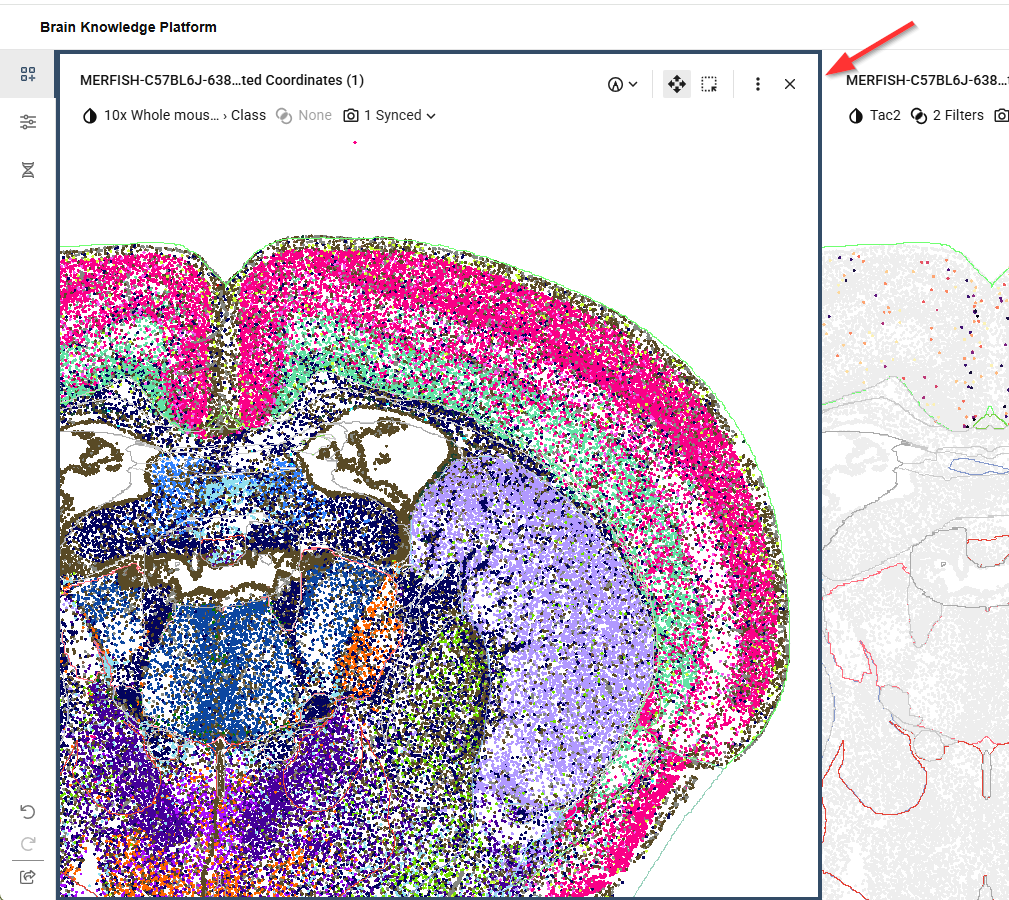
Task: Click the first panel title 'MERFISH-C57BL6J-638…ted Coordinates (1)'
Action: 222,80
